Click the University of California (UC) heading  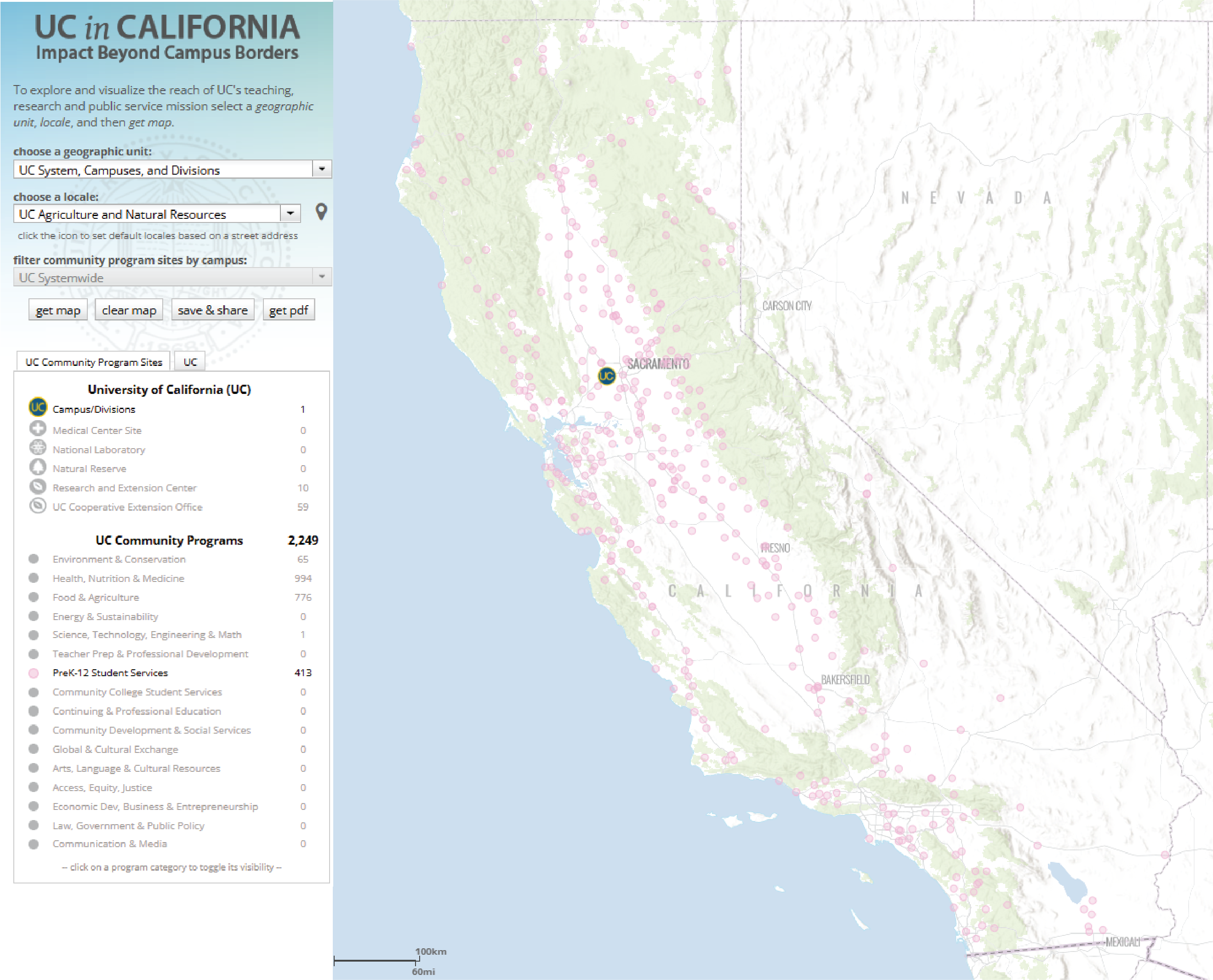tap(169, 389)
